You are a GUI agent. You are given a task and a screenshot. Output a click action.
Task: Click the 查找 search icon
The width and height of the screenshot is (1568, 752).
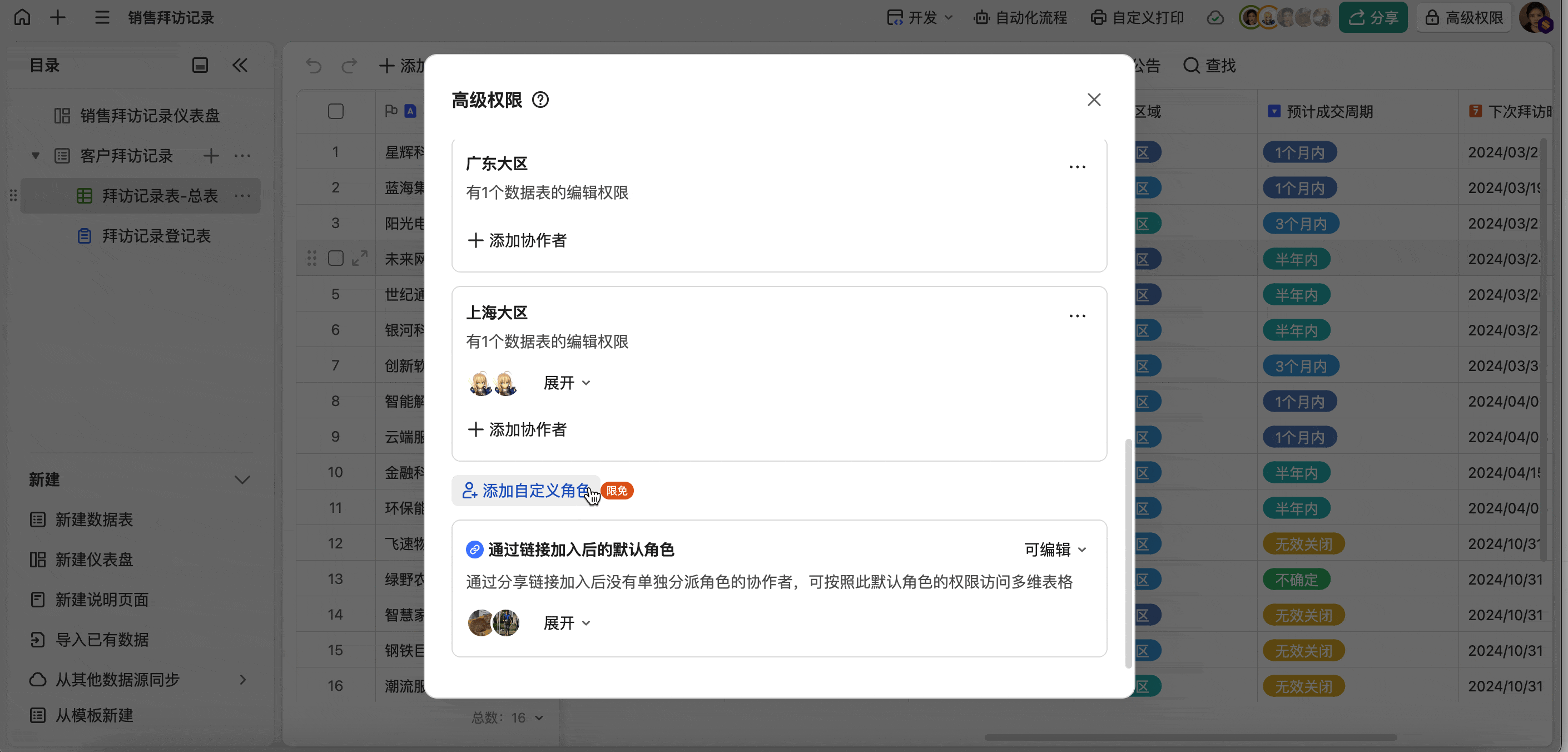click(x=1190, y=66)
